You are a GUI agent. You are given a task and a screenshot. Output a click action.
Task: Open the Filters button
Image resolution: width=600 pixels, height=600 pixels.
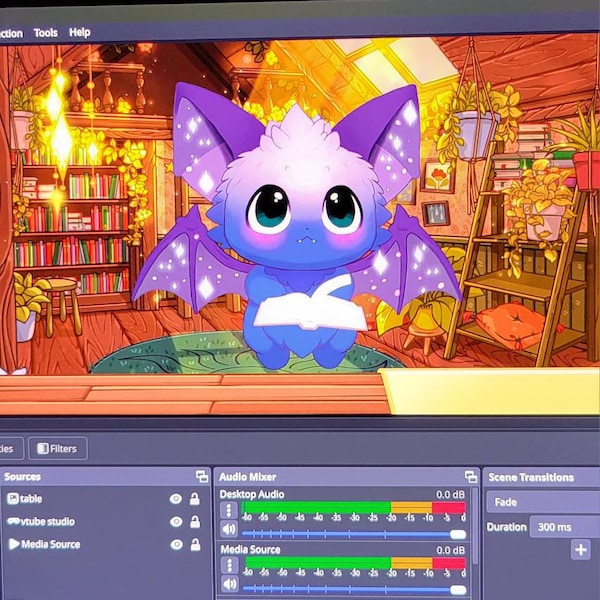coord(58,448)
